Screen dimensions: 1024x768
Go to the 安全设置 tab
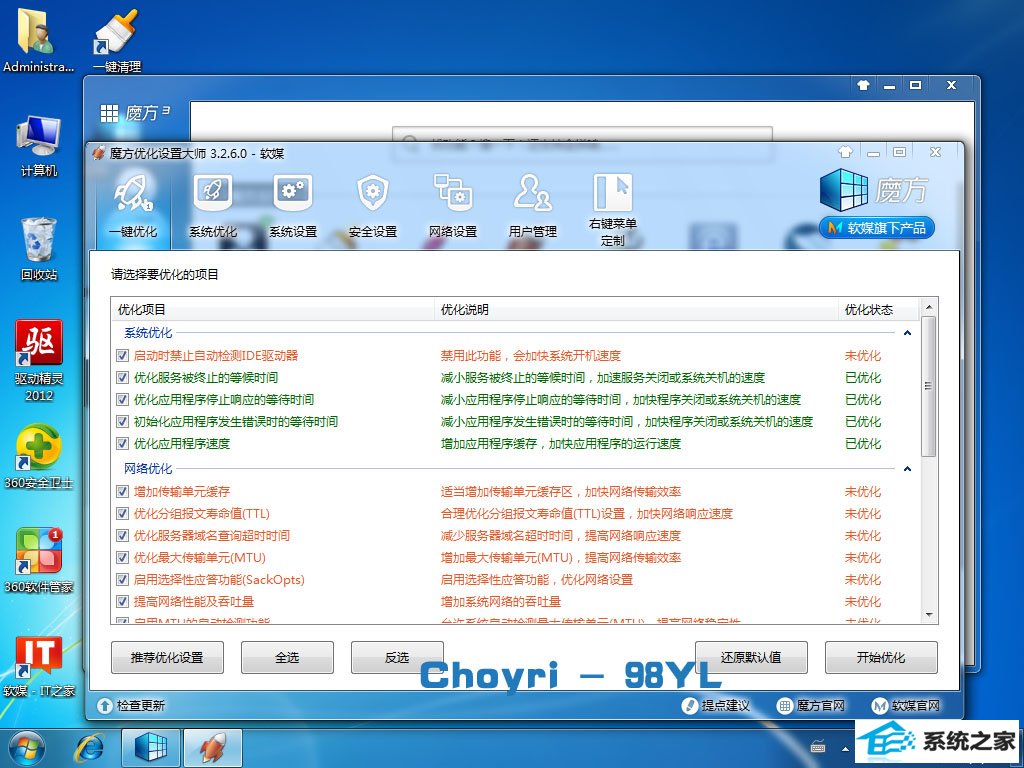point(373,206)
